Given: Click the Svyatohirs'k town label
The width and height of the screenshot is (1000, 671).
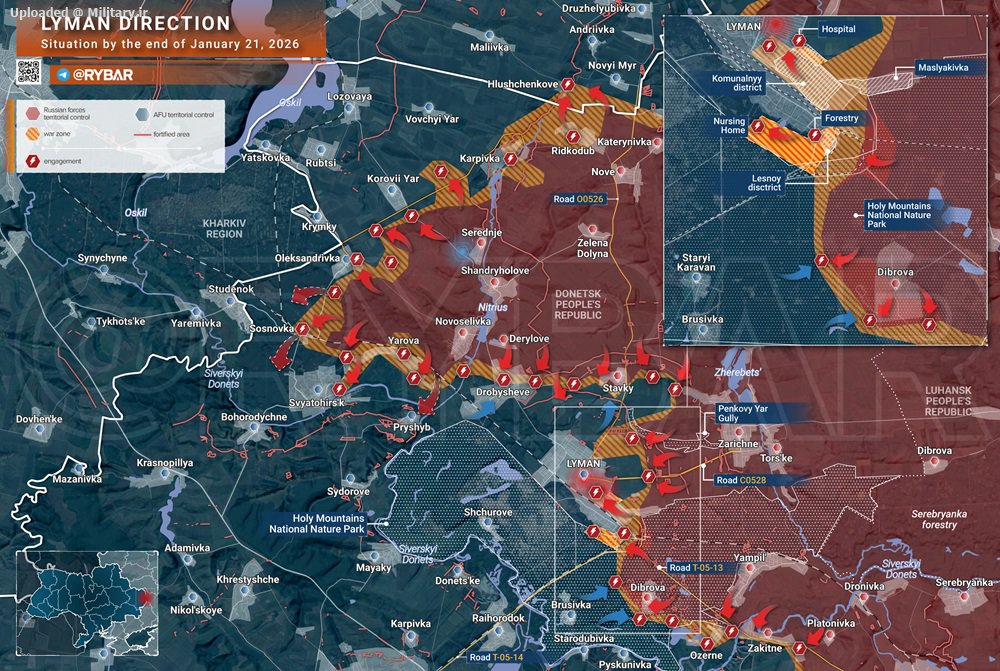Looking at the screenshot, I should point(316,403).
